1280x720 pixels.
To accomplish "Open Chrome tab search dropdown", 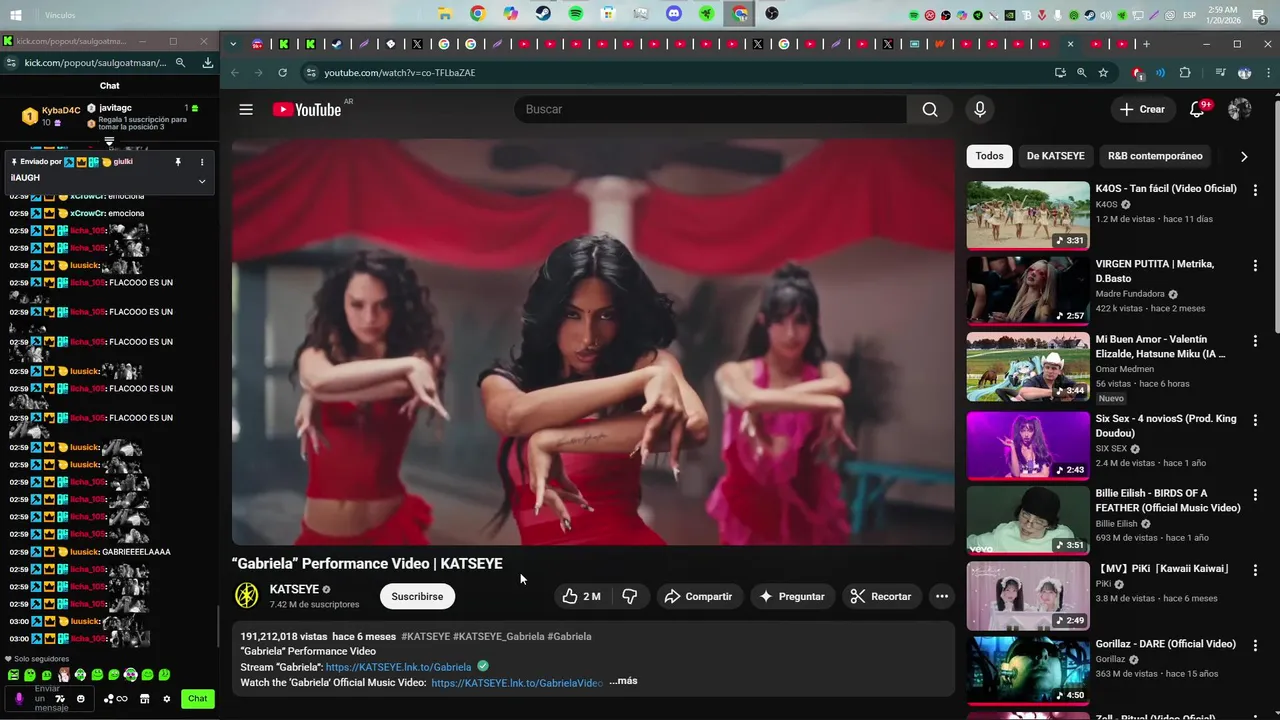I will [233, 44].
